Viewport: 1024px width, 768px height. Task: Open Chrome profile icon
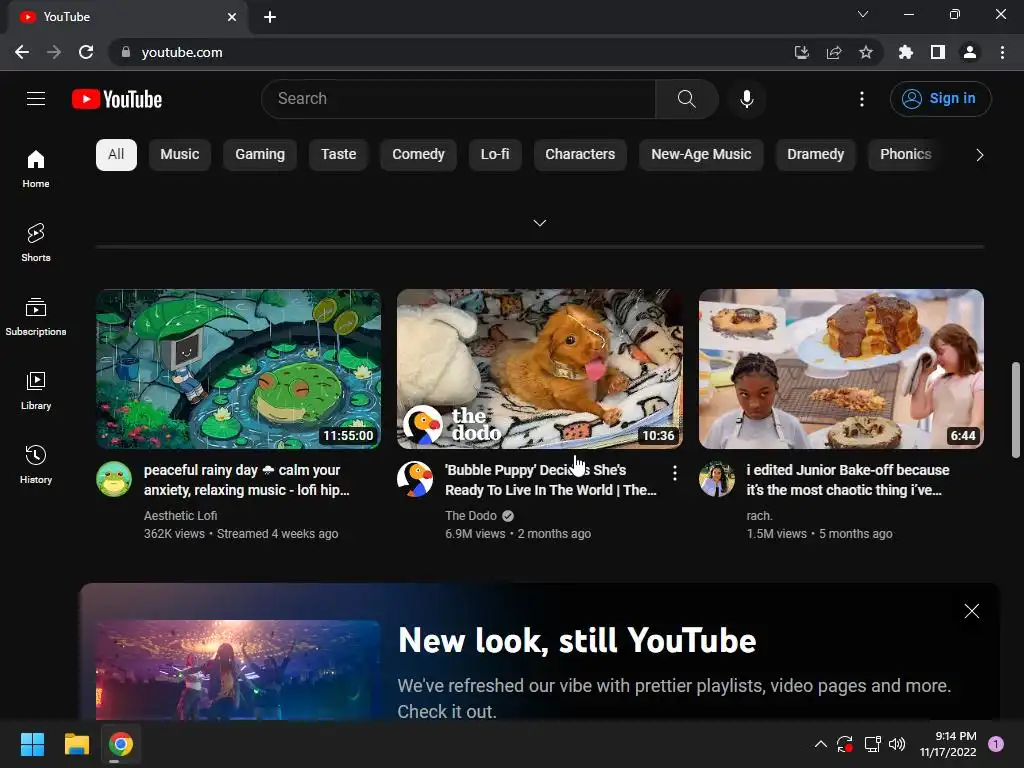[x=970, y=52]
